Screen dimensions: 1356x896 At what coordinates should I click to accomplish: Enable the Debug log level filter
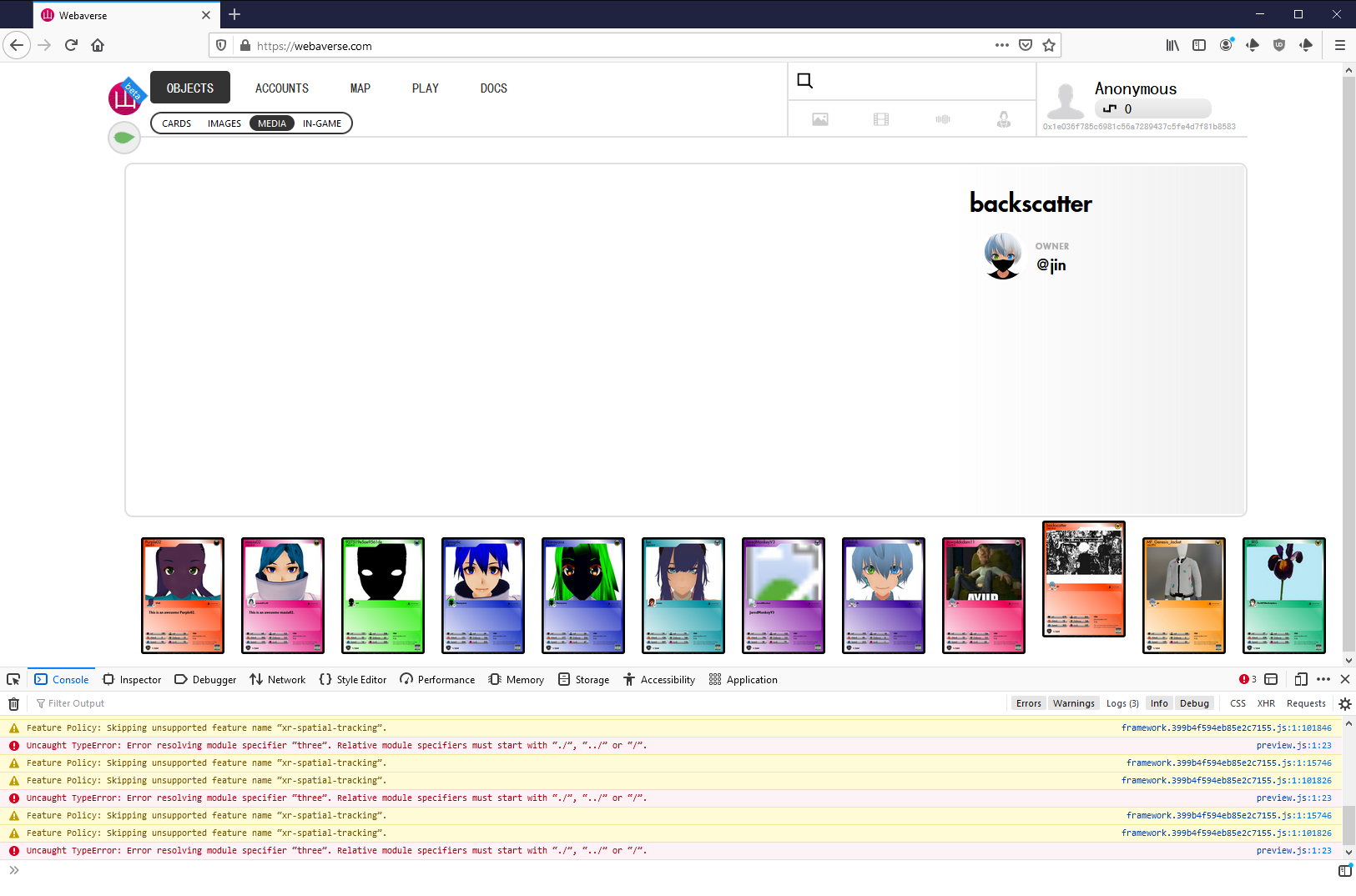1194,702
